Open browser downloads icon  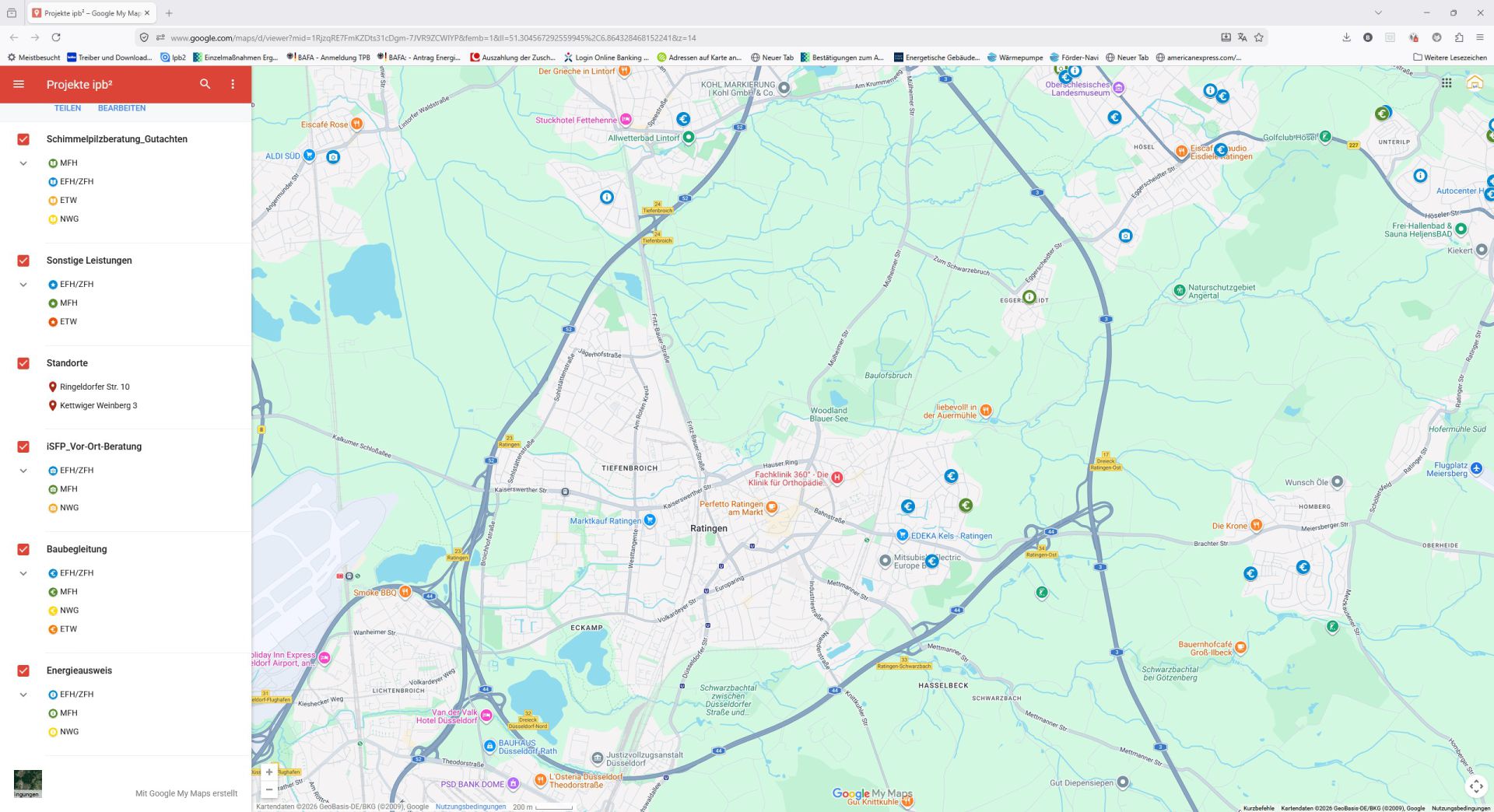click(x=1346, y=37)
